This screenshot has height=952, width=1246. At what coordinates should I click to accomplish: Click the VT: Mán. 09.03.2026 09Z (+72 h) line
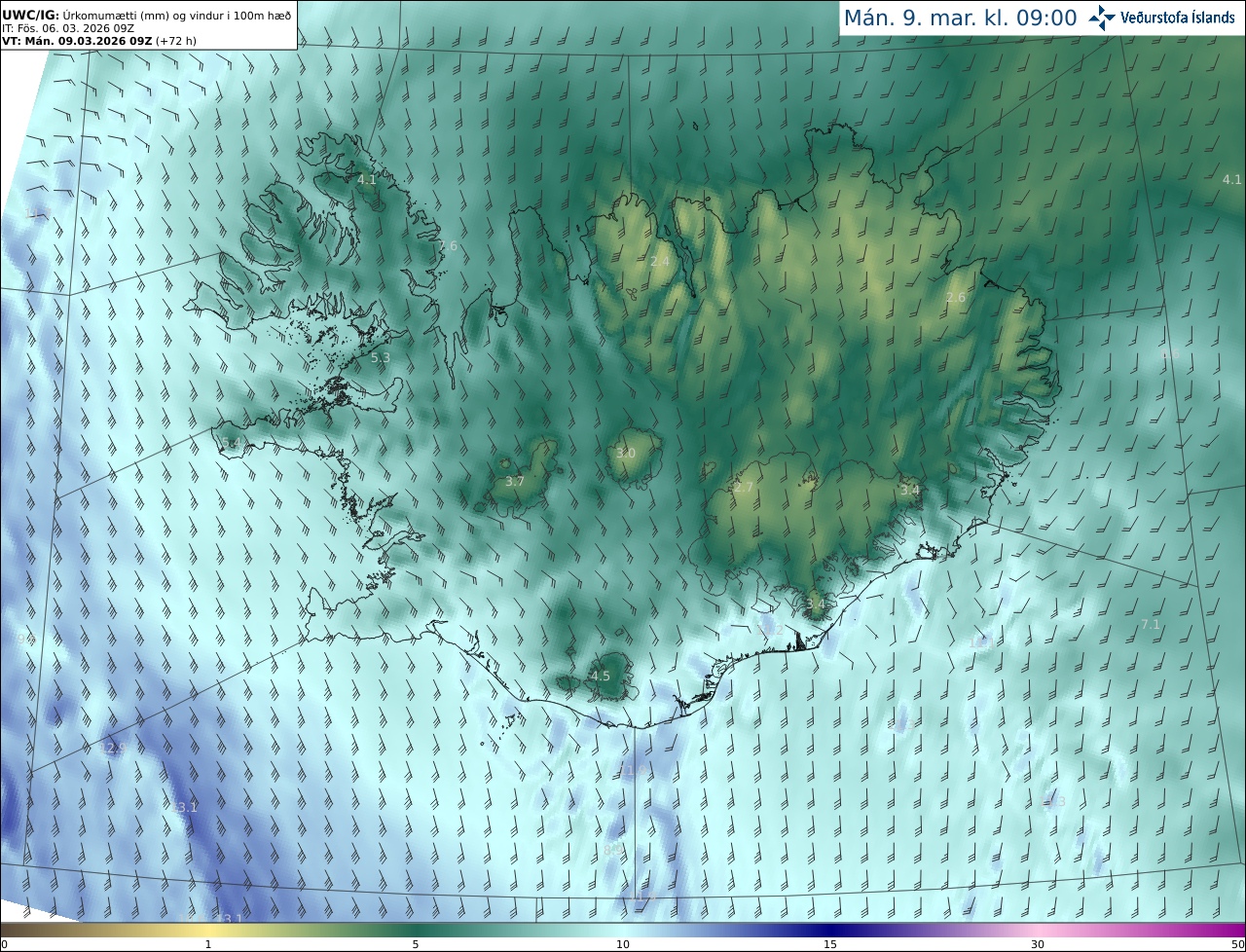pos(98,41)
